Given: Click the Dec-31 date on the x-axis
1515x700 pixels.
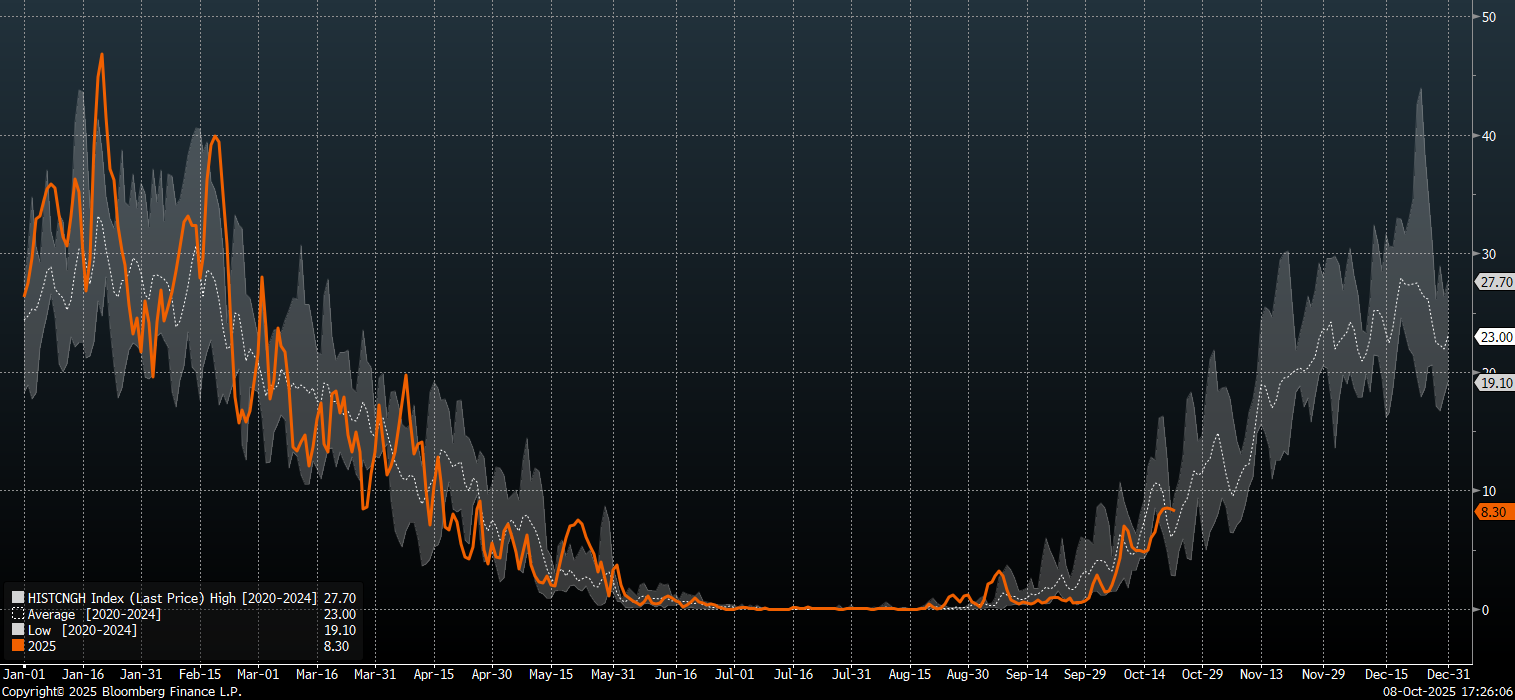Looking at the screenshot, I should 1446,675.
